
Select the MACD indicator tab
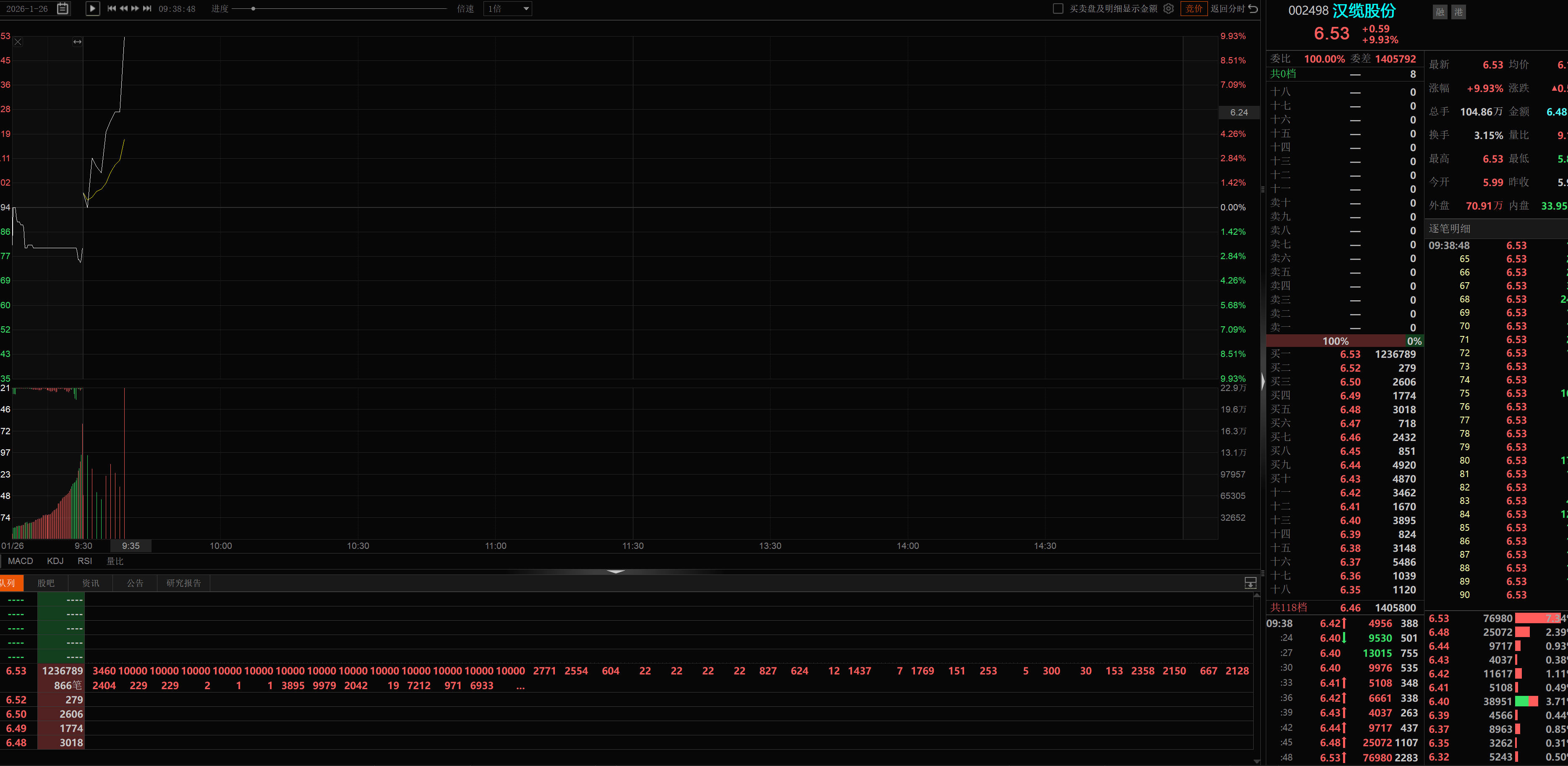point(20,561)
